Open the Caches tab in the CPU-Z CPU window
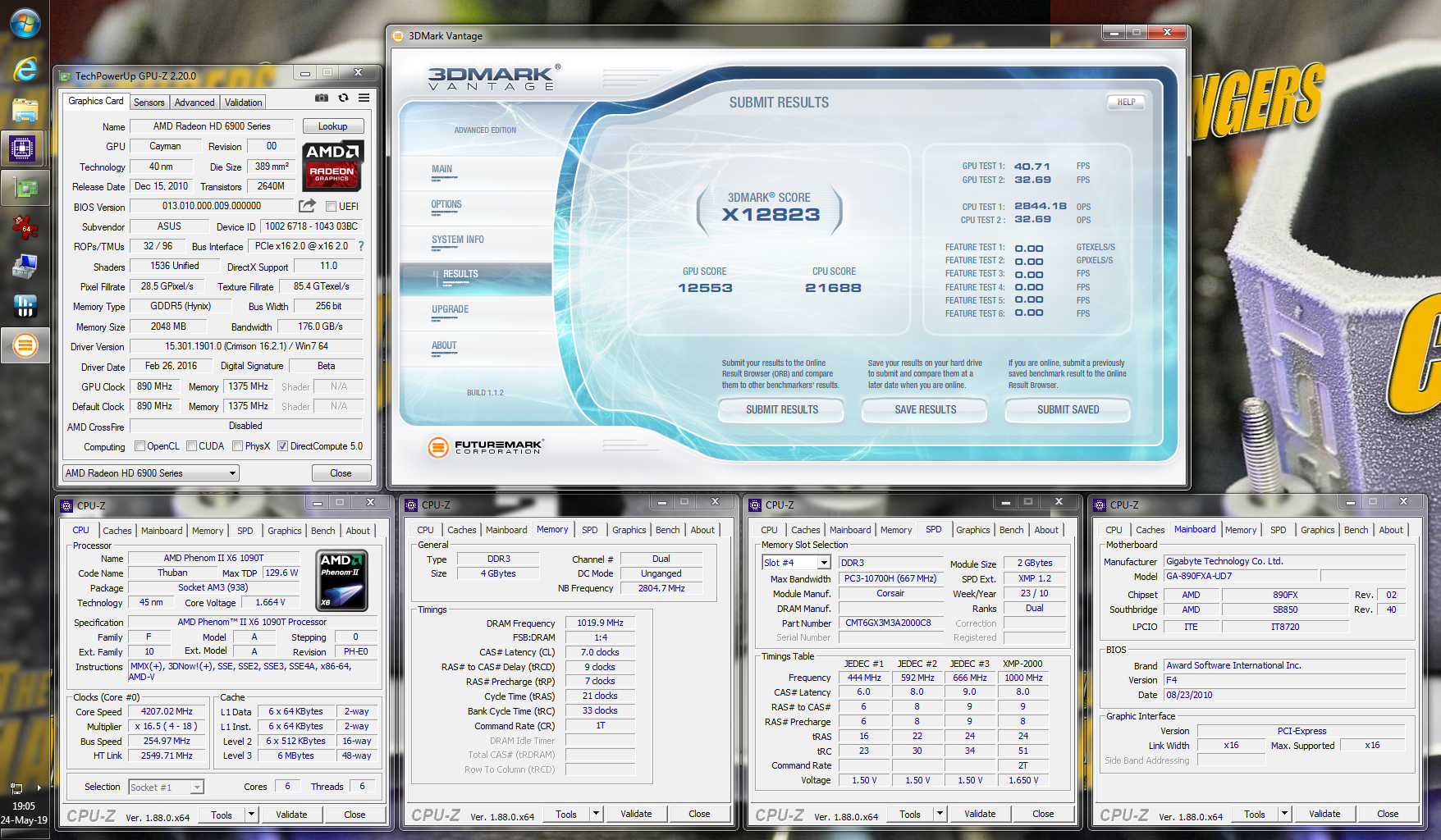 click(117, 531)
